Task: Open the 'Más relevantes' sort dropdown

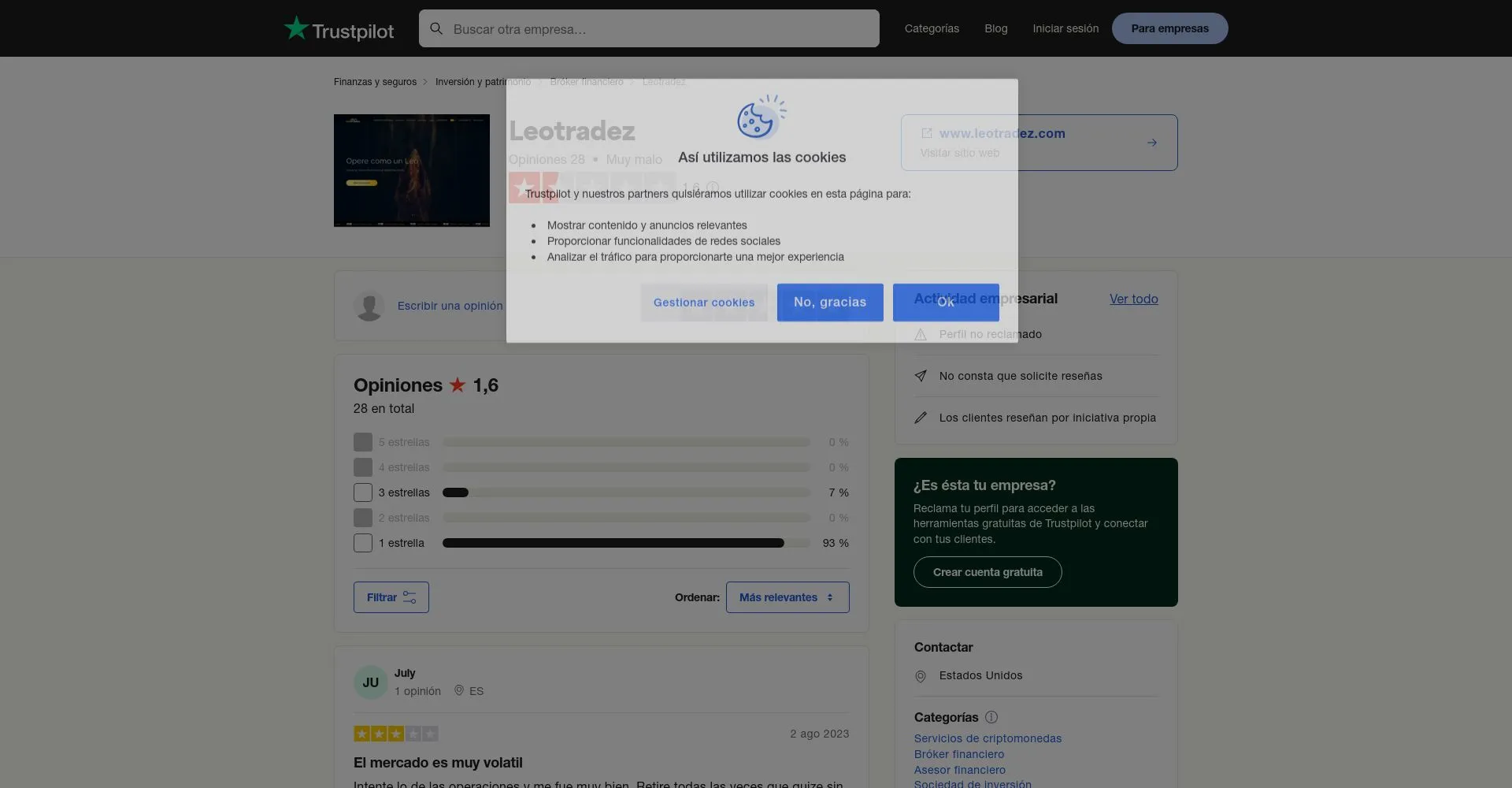Action: coord(787,597)
